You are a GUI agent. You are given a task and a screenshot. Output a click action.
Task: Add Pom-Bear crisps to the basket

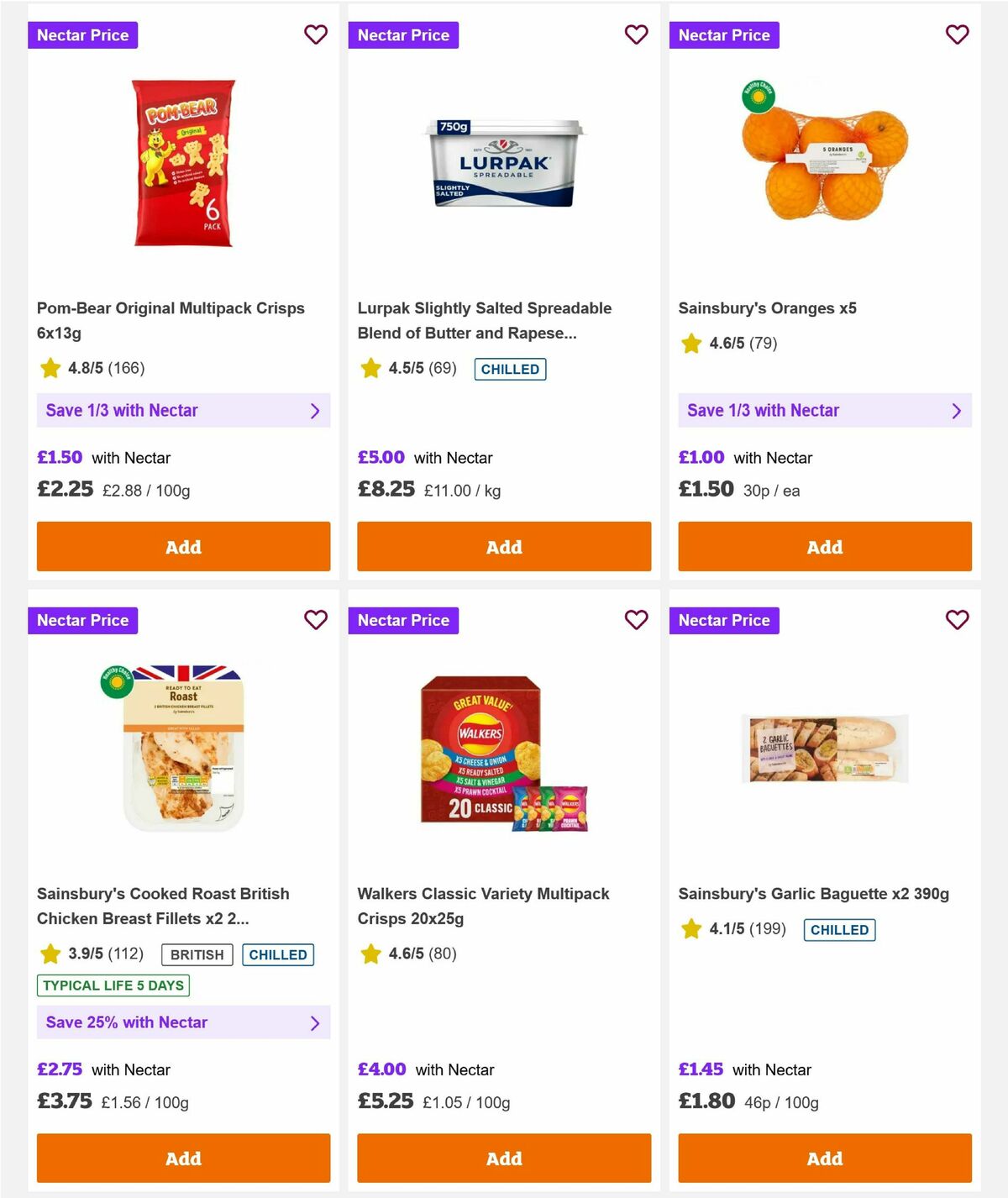tap(183, 546)
